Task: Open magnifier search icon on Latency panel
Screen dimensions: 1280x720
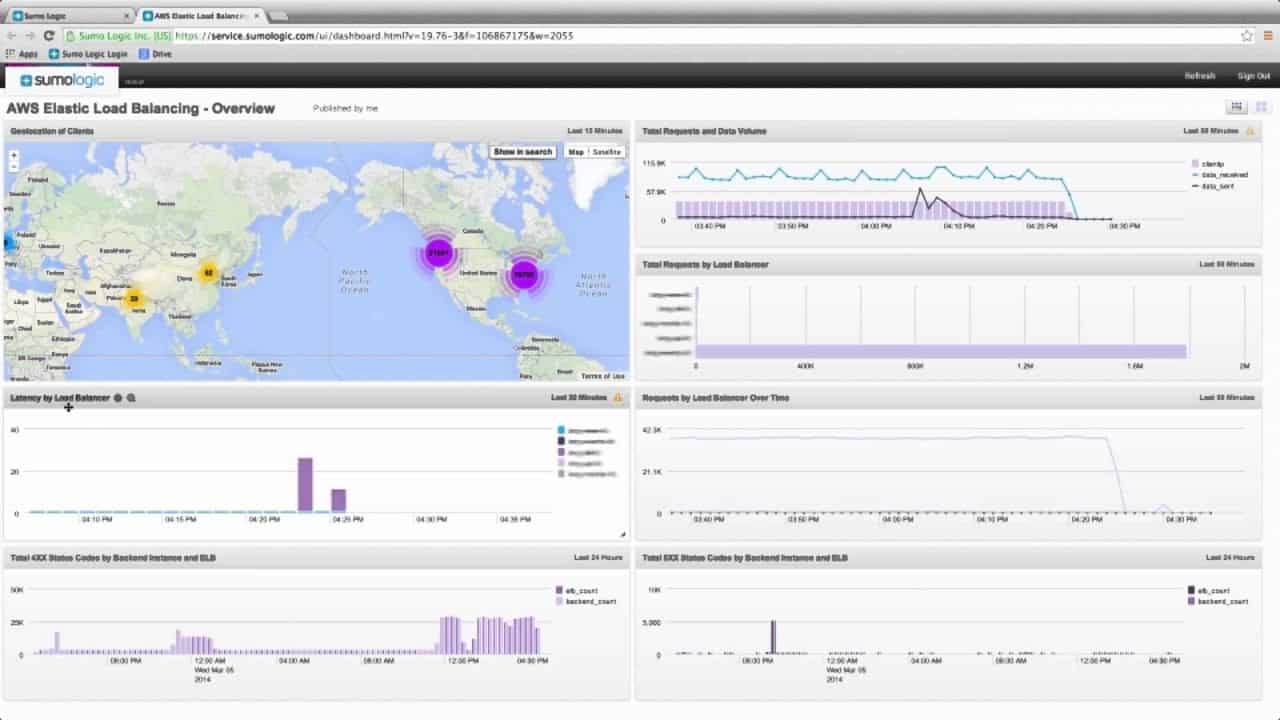Action: (131, 398)
